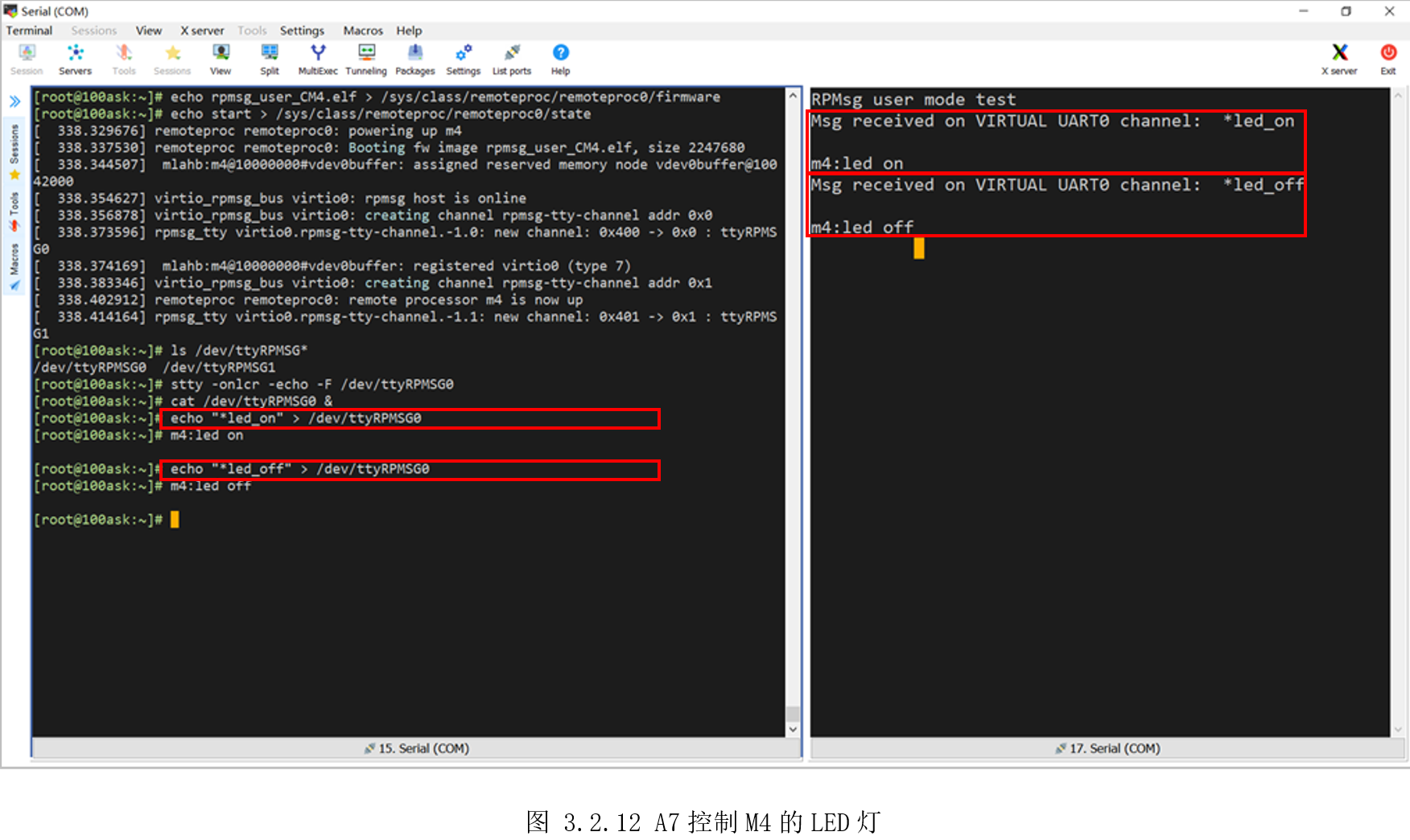Open the Tools icon on the toolbar

click(x=124, y=58)
